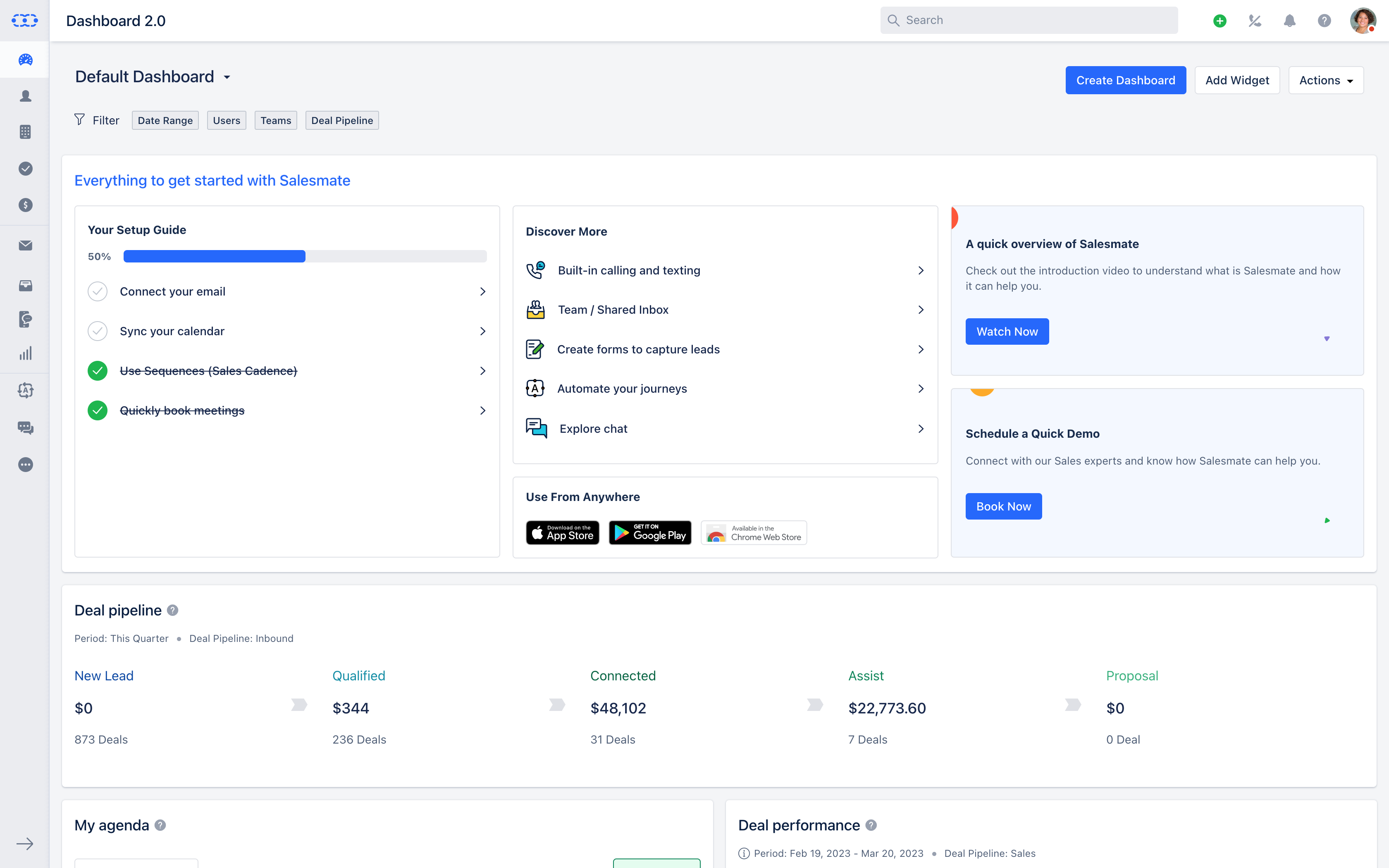This screenshot has width=1389, height=868.
Task: Open the Automation journeys sidebar icon
Action: [25, 390]
